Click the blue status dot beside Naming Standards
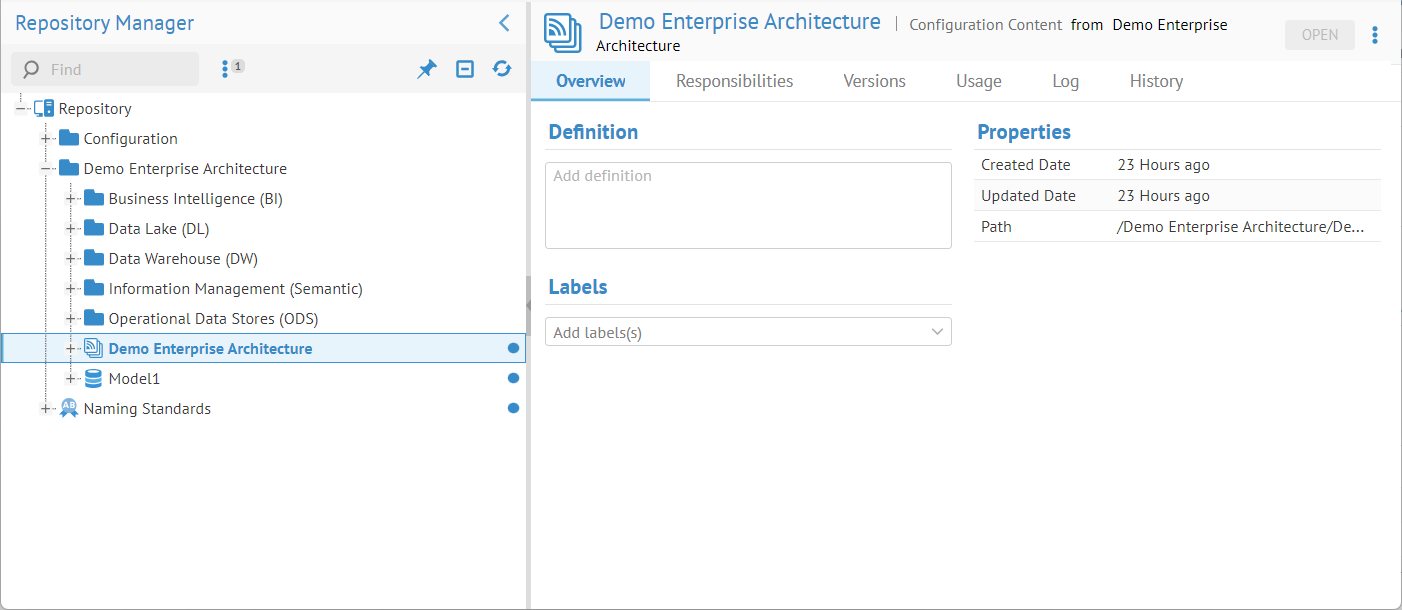Screen dimensions: 1402x610 (513, 408)
